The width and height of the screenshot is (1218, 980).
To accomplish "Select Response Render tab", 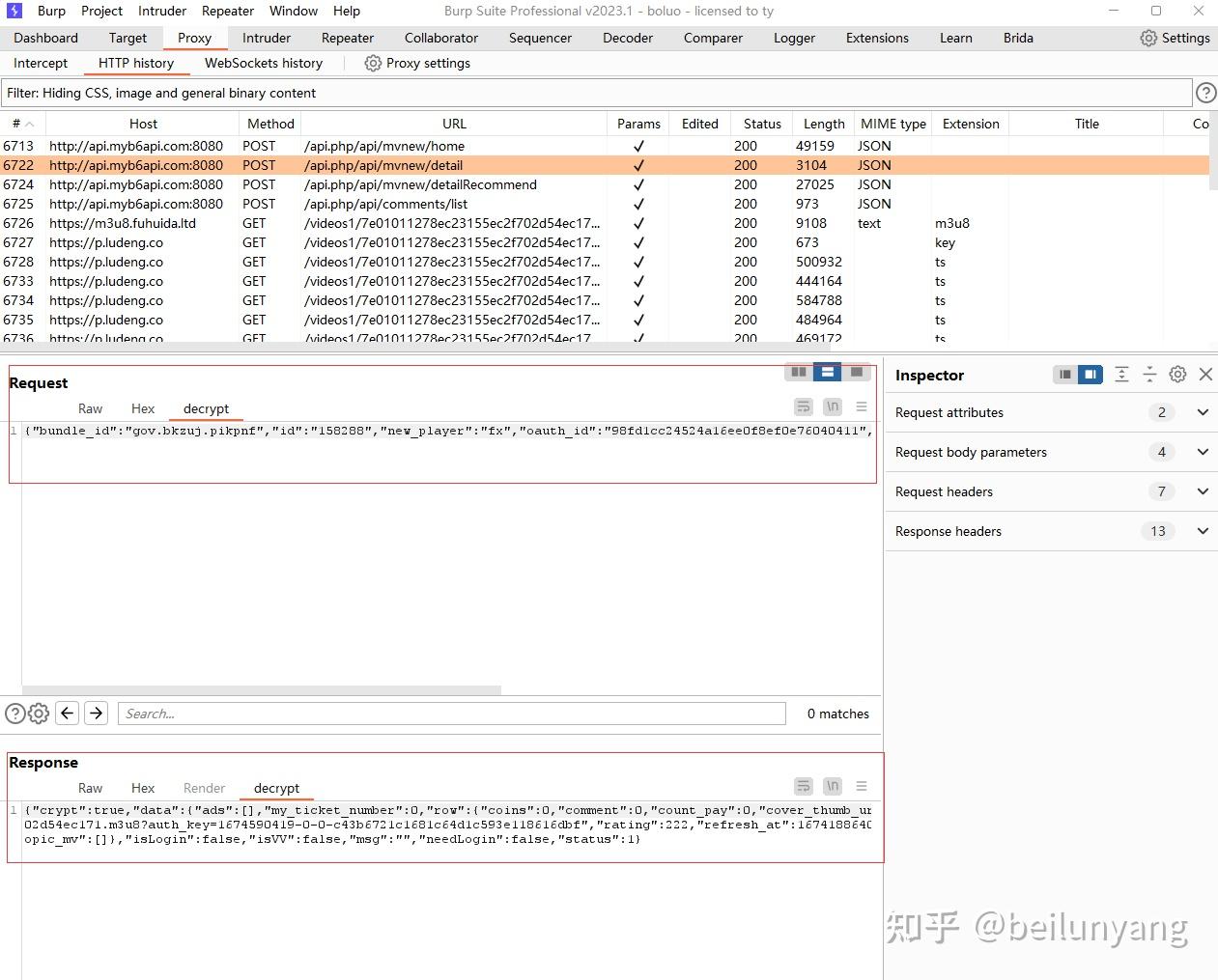I will [204, 788].
